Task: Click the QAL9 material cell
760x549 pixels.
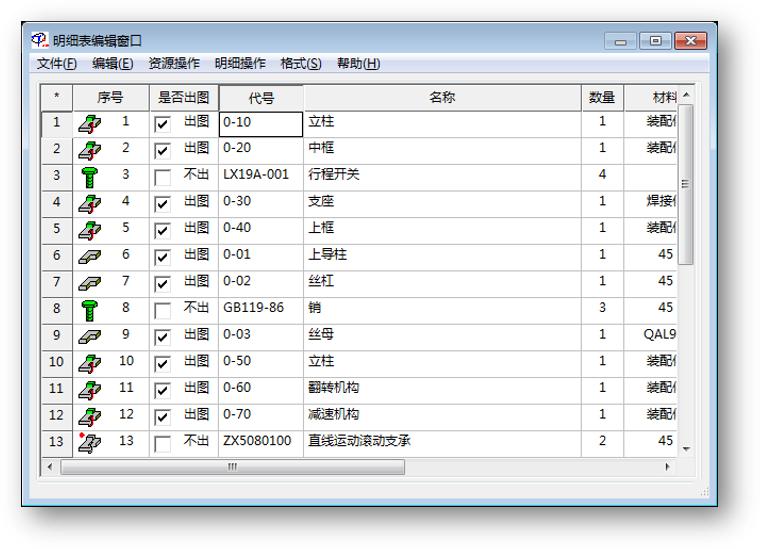Action: pos(650,337)
